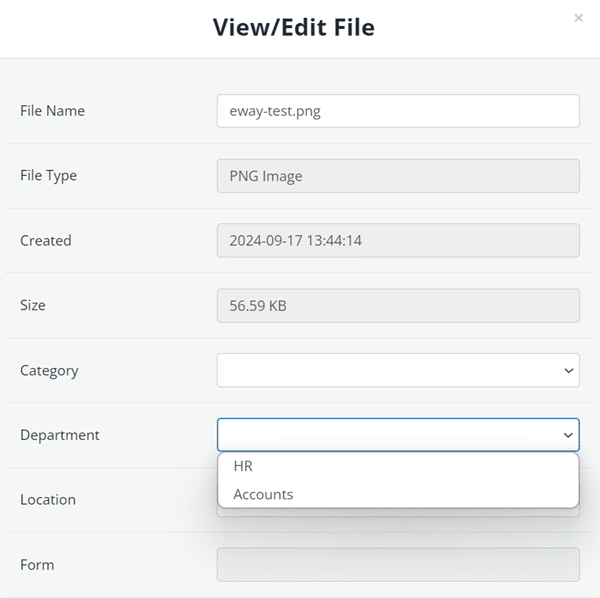The image size is (600, 598).
Task: Click the File Name label
Action: tap(52, 111)
